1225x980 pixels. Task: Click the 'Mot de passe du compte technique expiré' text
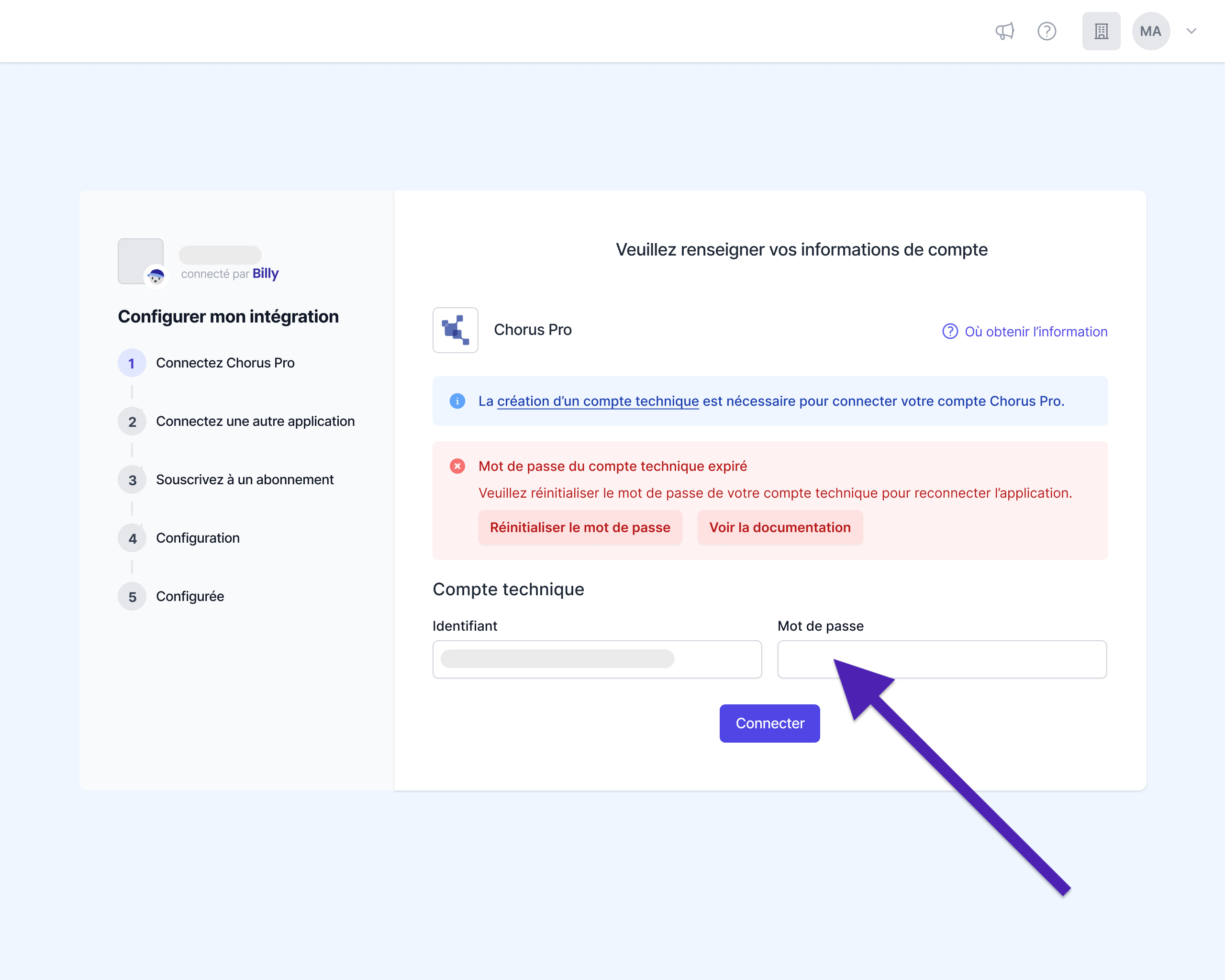coord(612,467)
